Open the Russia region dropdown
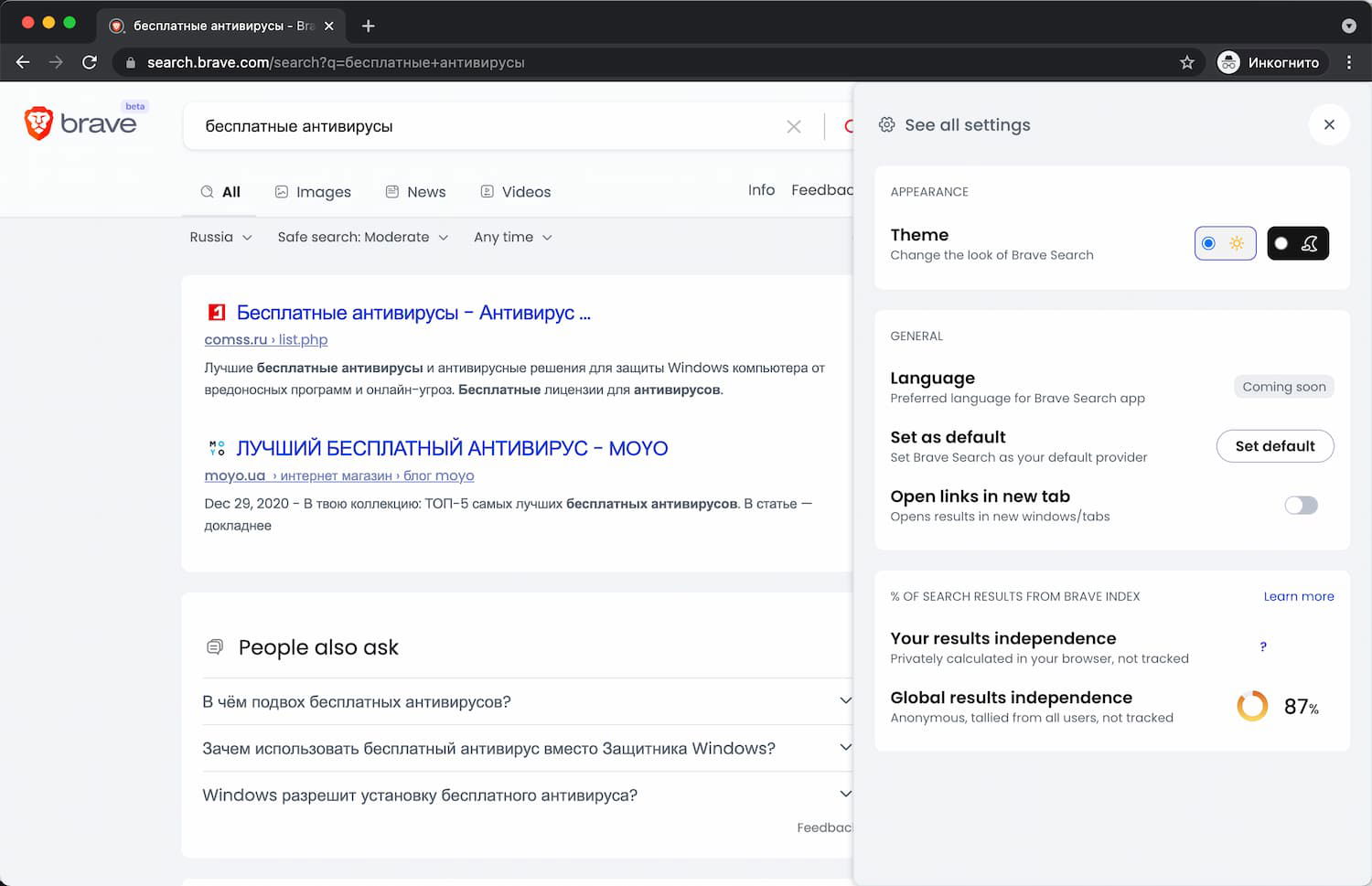This screenshot has width=1372, height=886. tap(220, 237)
